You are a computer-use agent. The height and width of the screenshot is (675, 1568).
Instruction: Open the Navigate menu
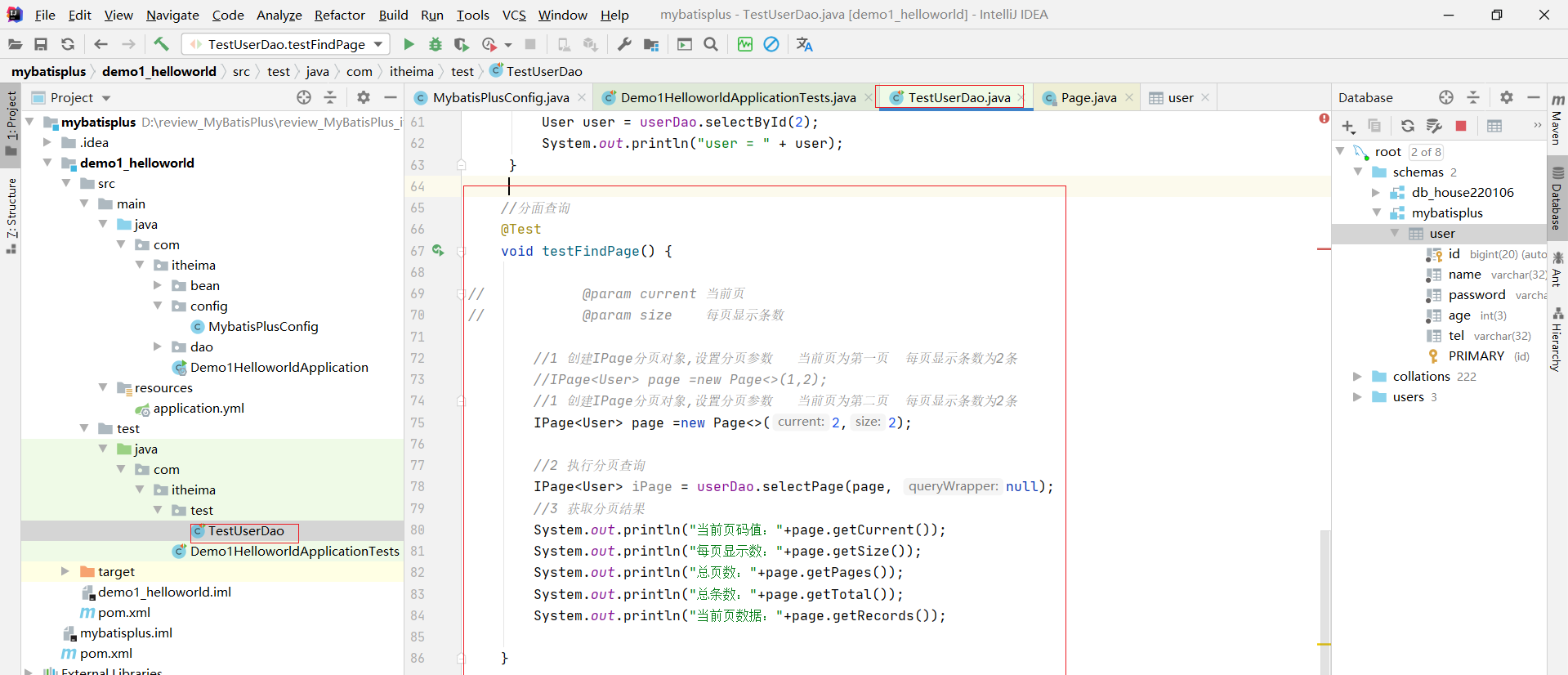pos(172,15)
